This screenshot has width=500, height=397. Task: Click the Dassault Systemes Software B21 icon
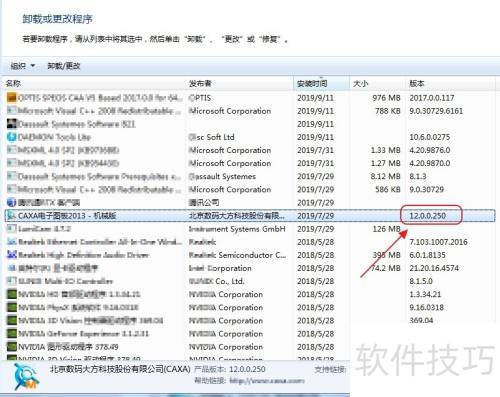pos(12,124)
